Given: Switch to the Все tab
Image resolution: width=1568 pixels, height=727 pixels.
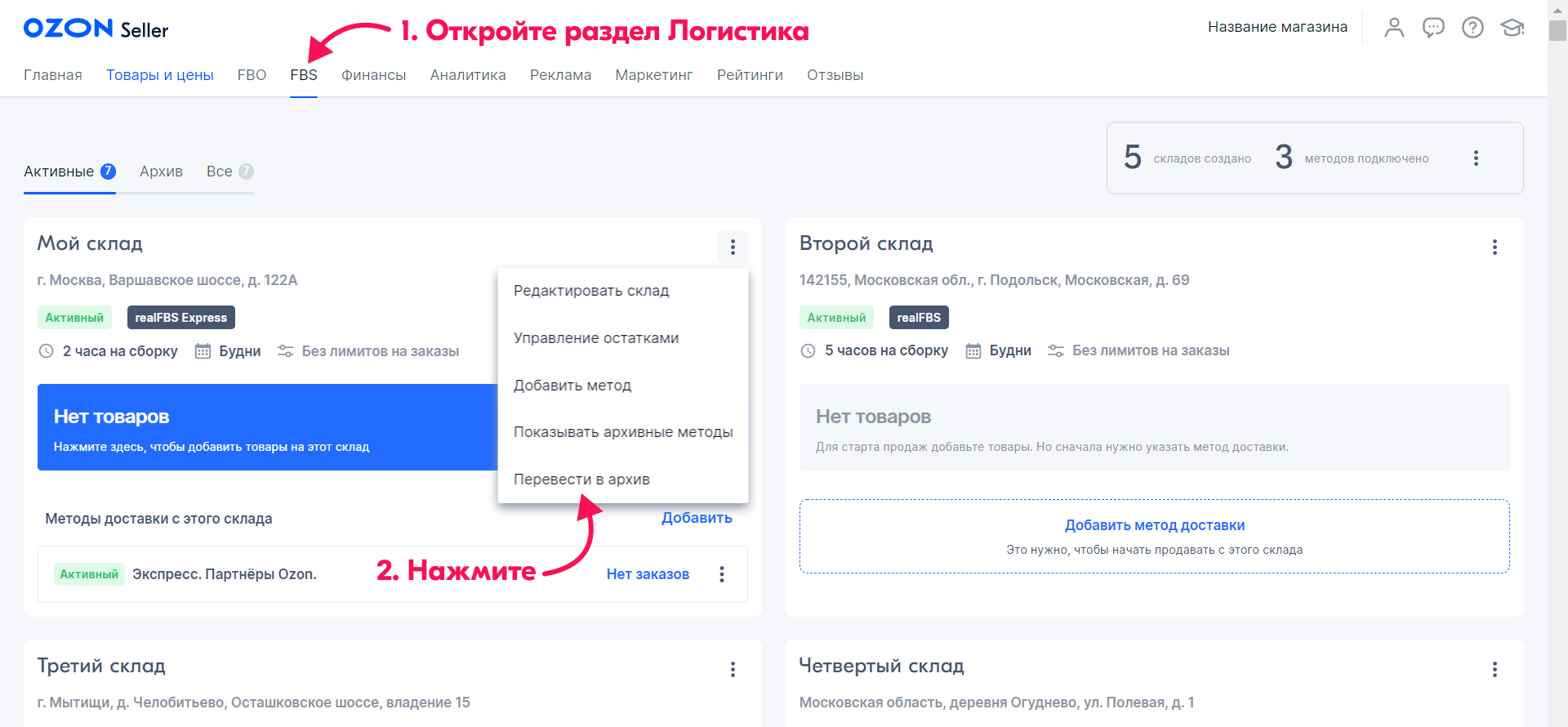Looking at the screenshot, I should 220,172.
